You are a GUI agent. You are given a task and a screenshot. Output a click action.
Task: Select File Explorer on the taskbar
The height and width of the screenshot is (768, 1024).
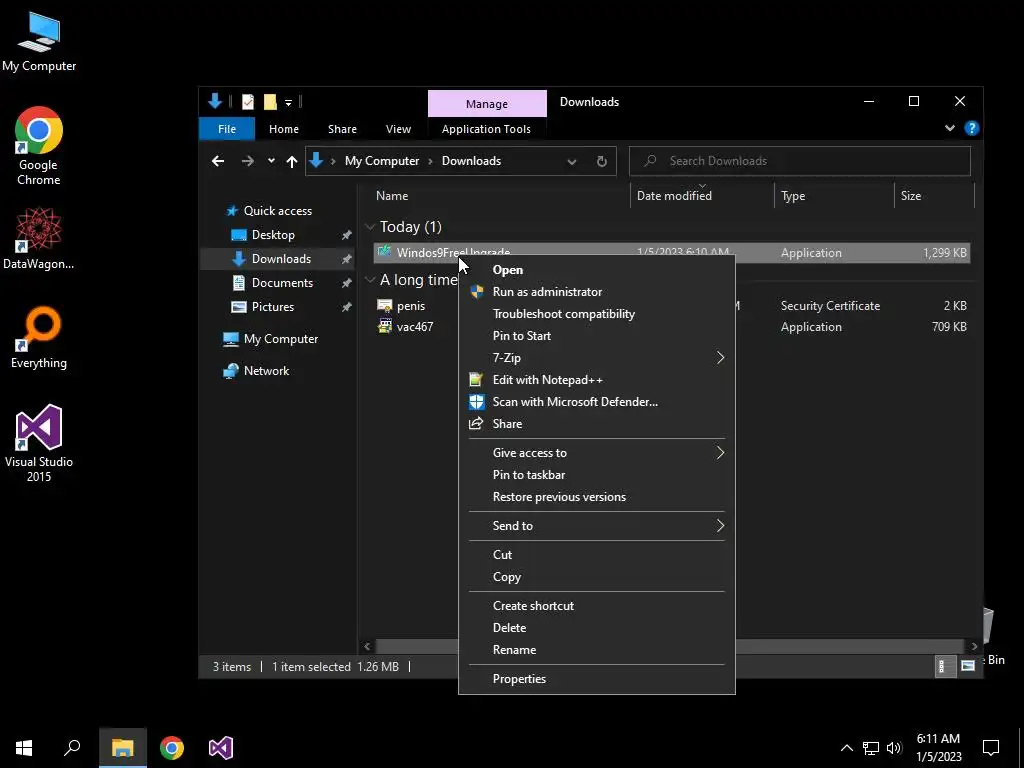(123, 748)
